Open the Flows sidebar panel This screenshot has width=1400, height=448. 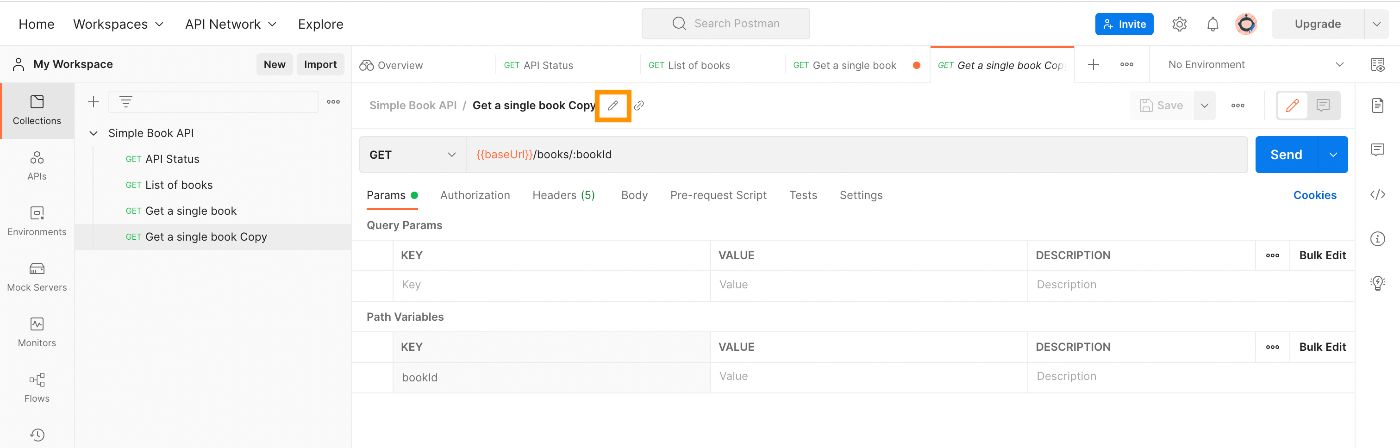click(37, 388)
